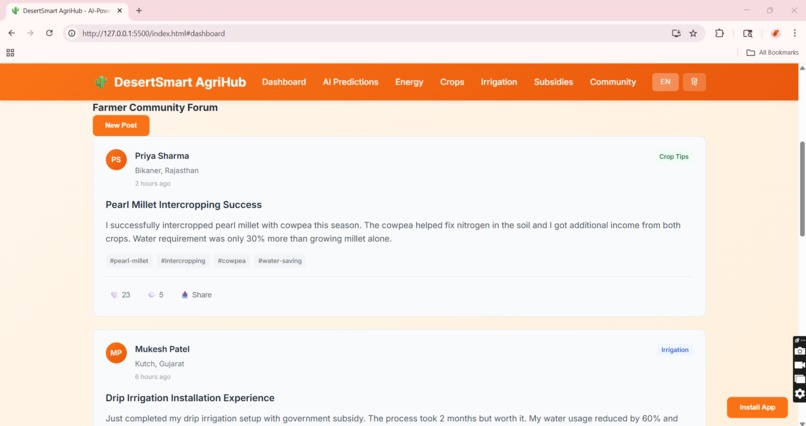Reload the page with refresh icon
This screenshot has height=426, width=806.
49,33
